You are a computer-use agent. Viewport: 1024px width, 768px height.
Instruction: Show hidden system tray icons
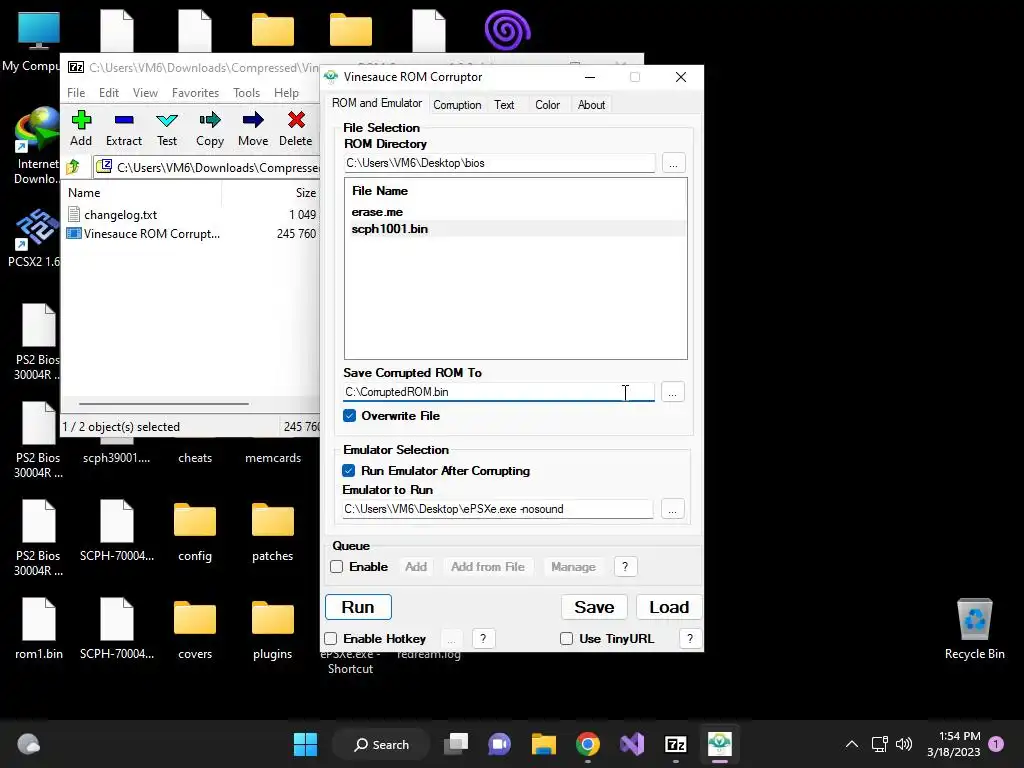click(852, 744)
